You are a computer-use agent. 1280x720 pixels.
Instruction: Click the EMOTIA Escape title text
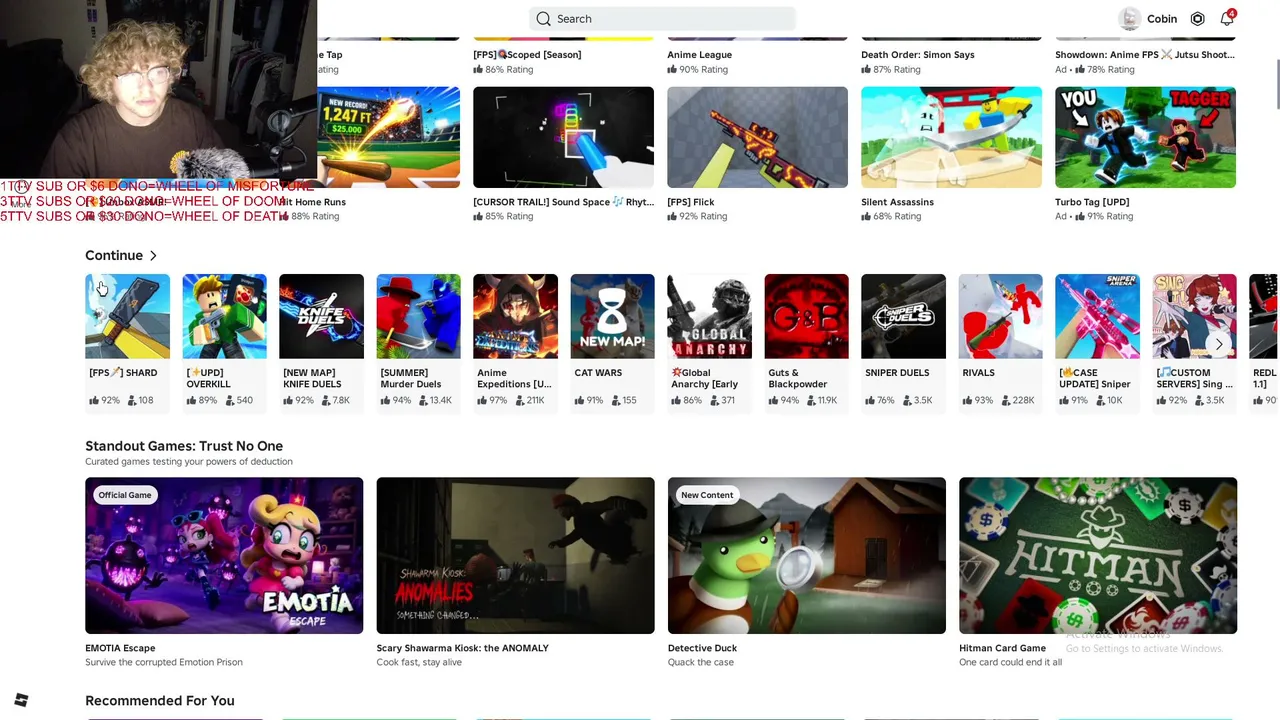[x=120, y=648]
